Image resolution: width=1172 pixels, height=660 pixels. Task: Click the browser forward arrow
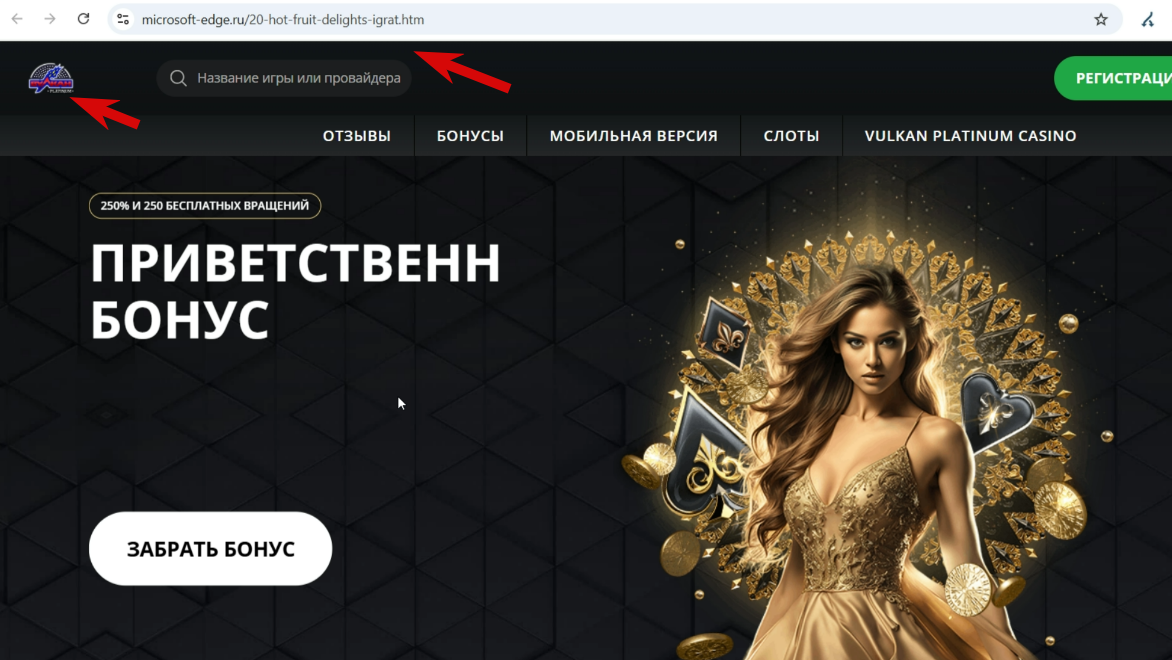coord(50,19)
